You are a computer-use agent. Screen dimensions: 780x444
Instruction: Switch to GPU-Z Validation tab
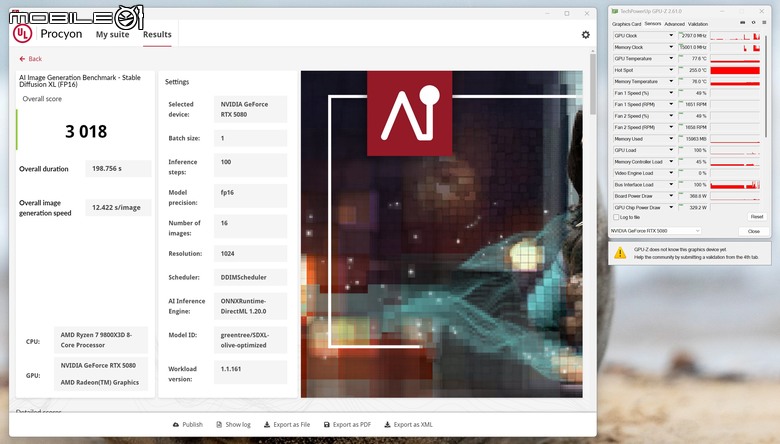697,24
